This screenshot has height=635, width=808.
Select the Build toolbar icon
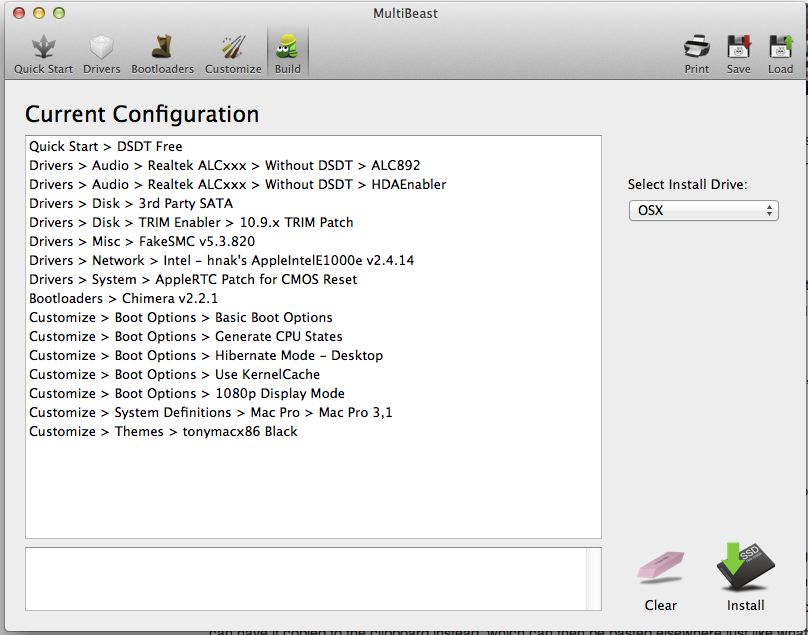coord(288,54)
